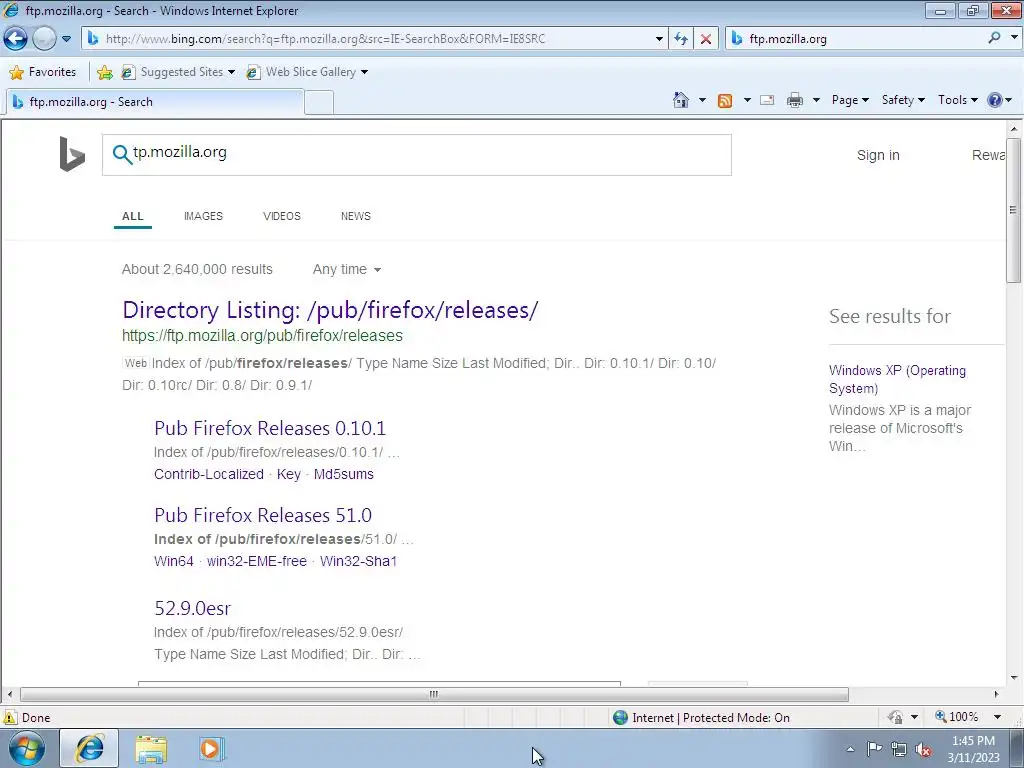
Task: Click the win32-EME-free sublink
Action: coord(257,561)
